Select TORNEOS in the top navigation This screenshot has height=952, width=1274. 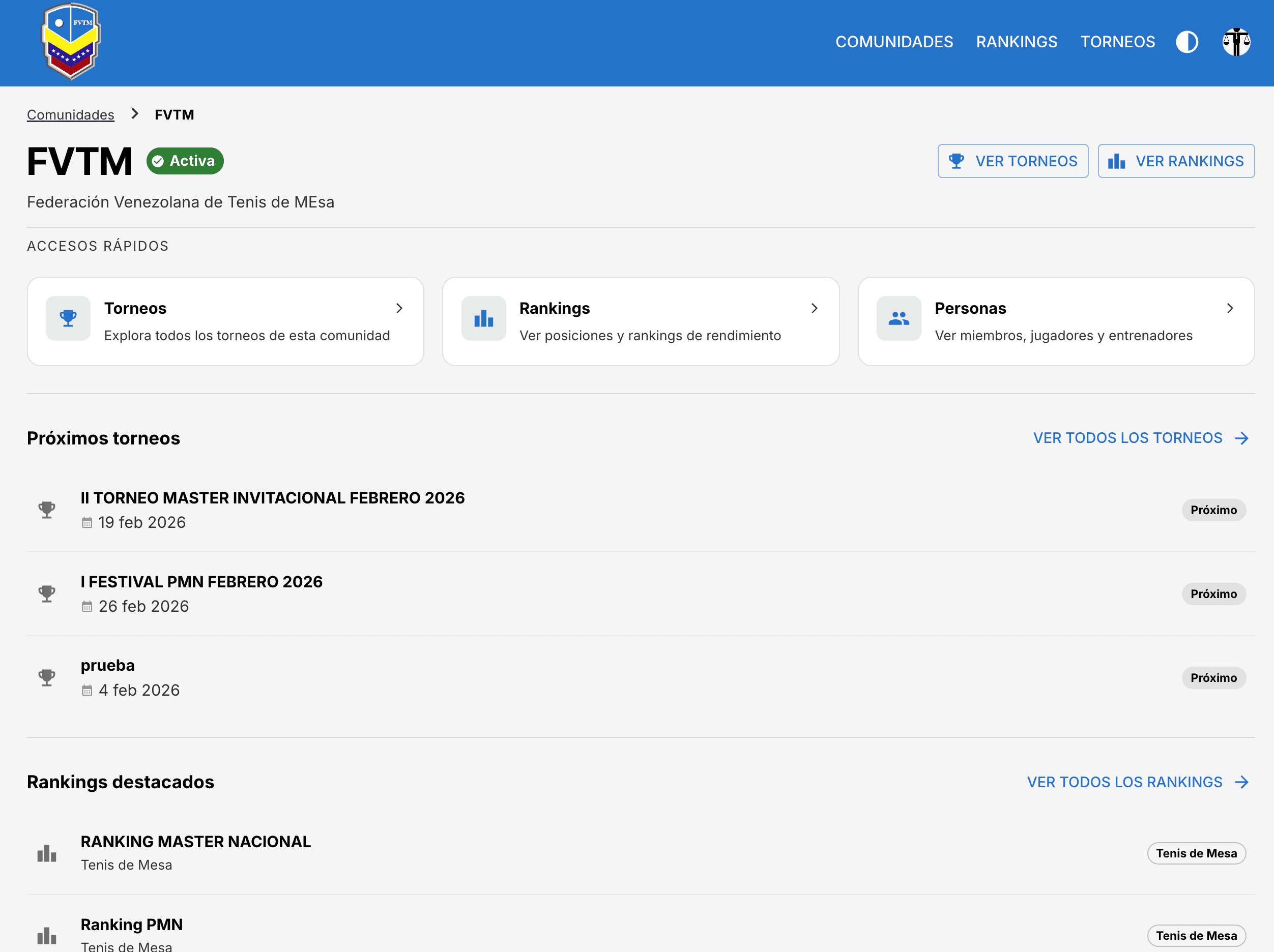pos(1117,42)
